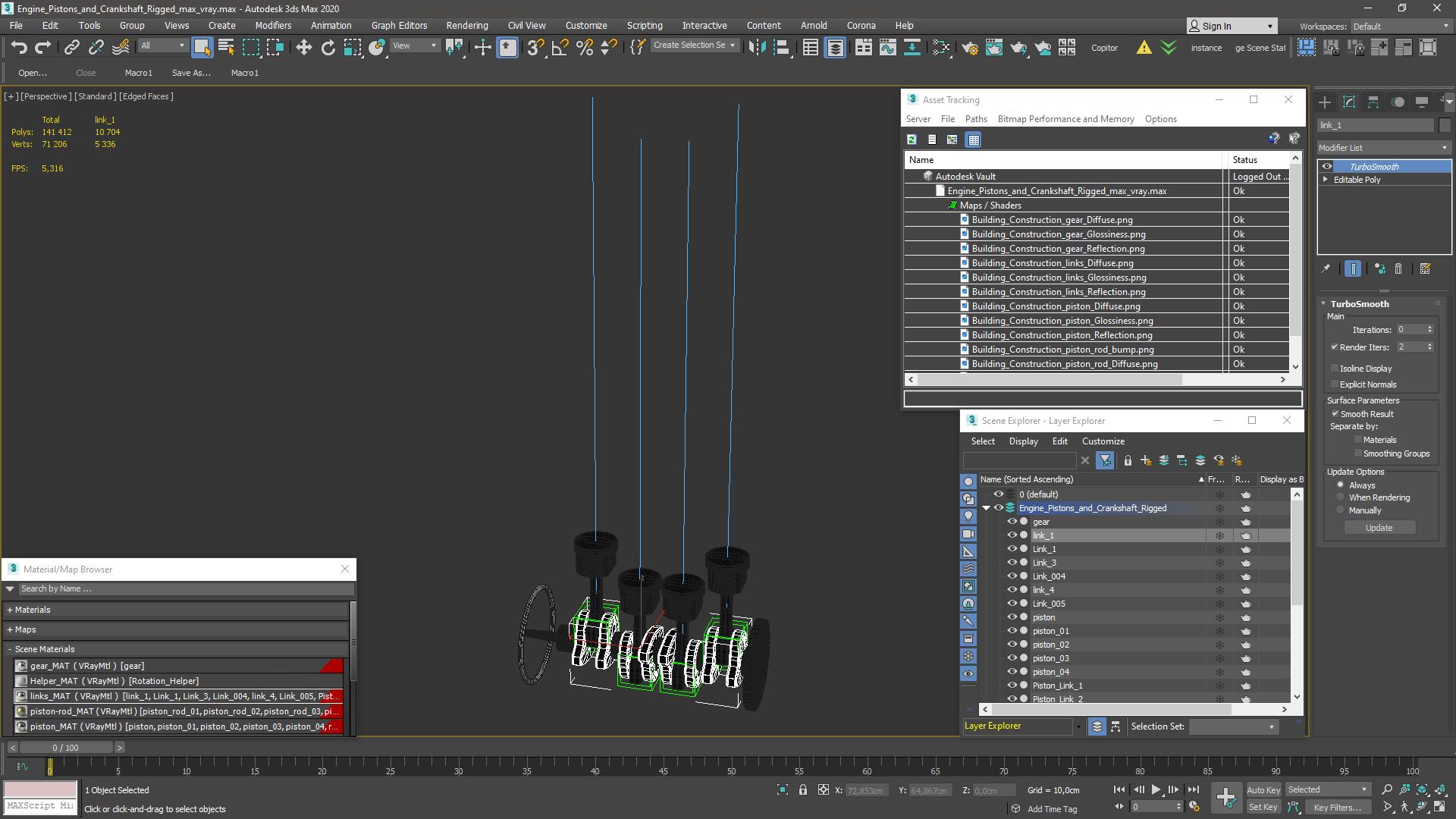Select the Select and Link tool
1456x819 pixels.
(x=71, y=47)
